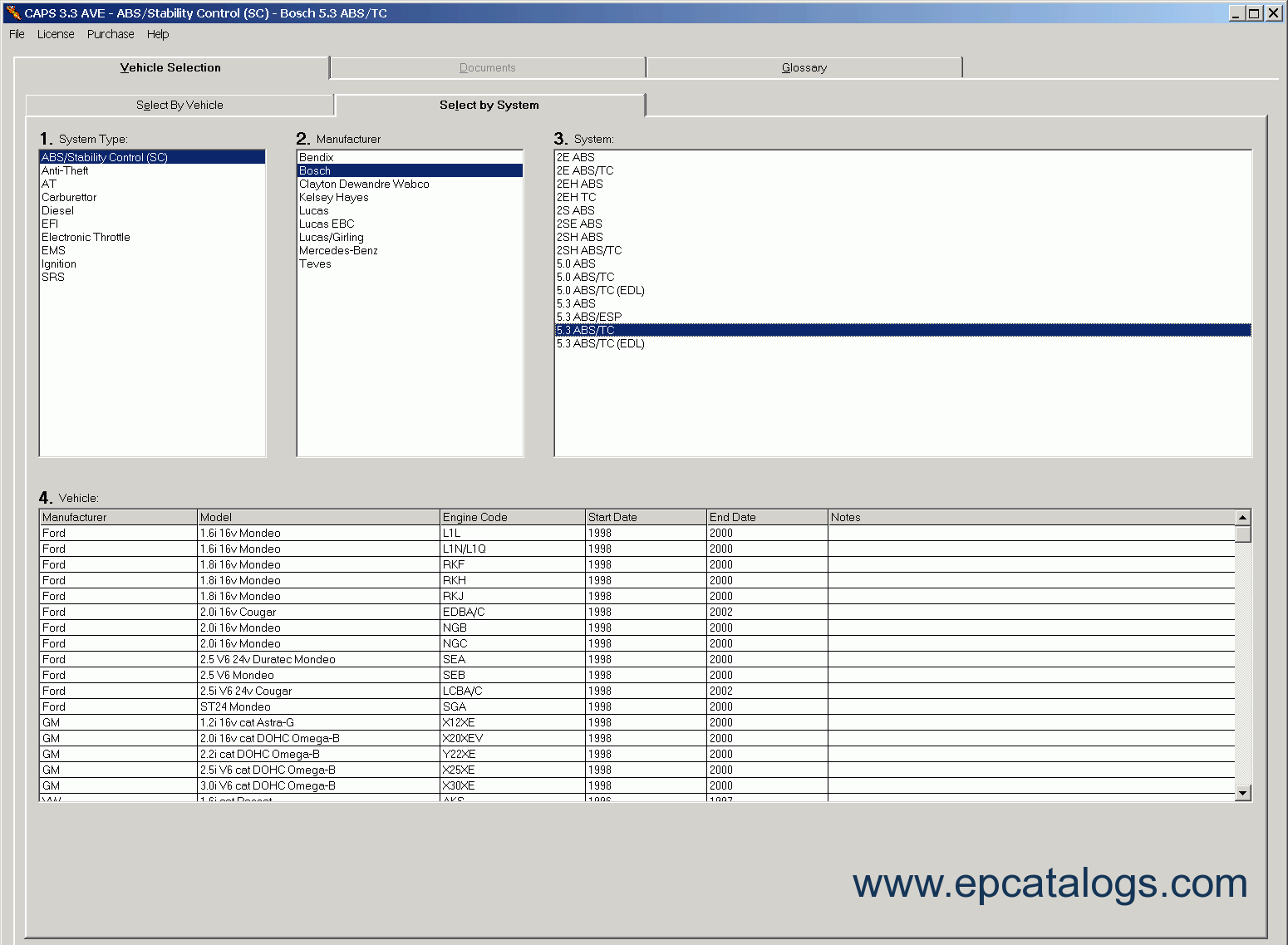Click the vehicle list scrollbar thumb
Image resolution: width=1288 pixels, height=945 pixels.
click(x=1243, y=534)
